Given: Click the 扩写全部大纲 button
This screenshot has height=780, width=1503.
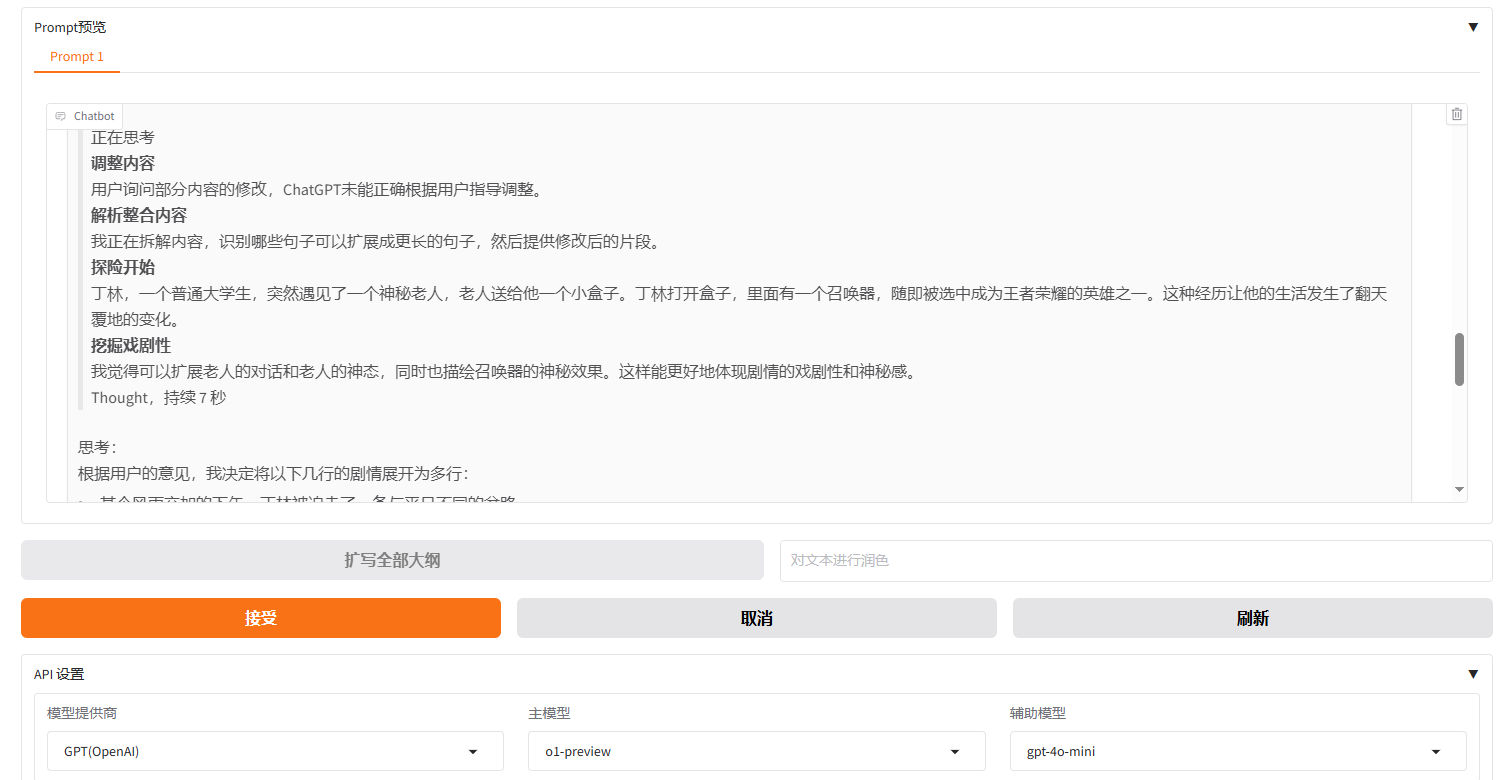Looking at the screenshot, I should (392, 560).
